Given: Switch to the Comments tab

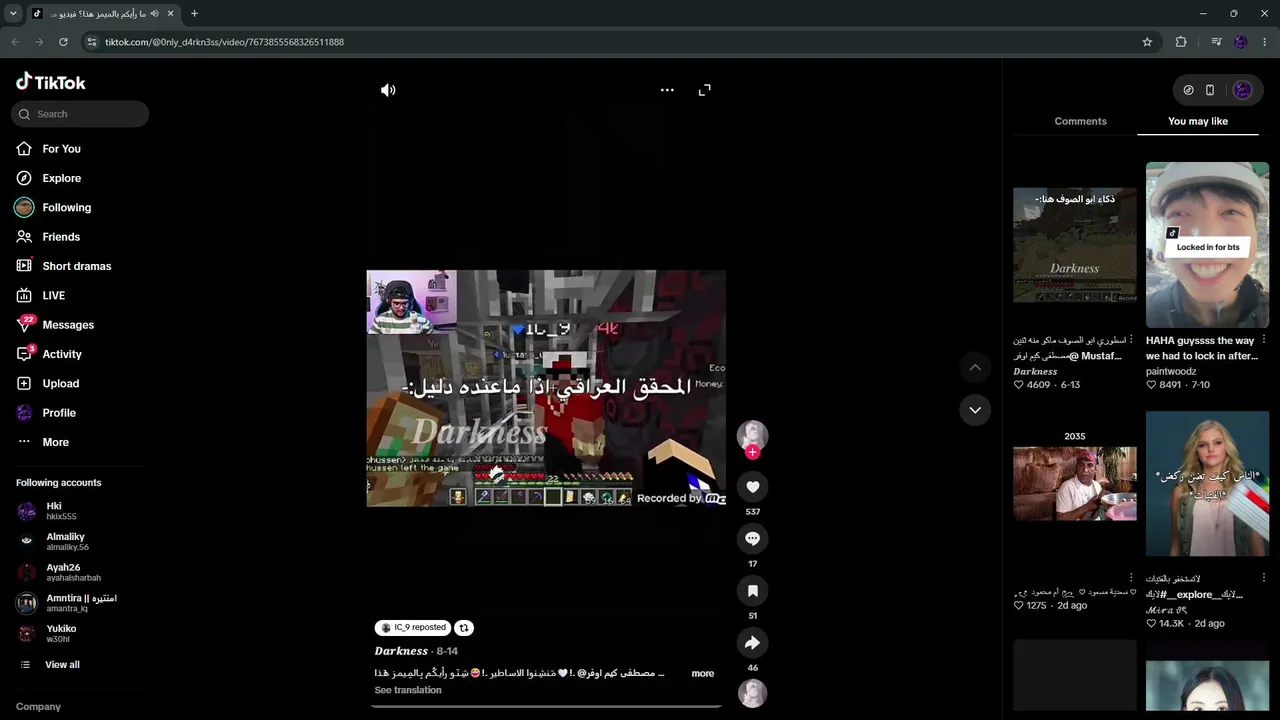Looking at the screenshot, I should pos(1080,121).
